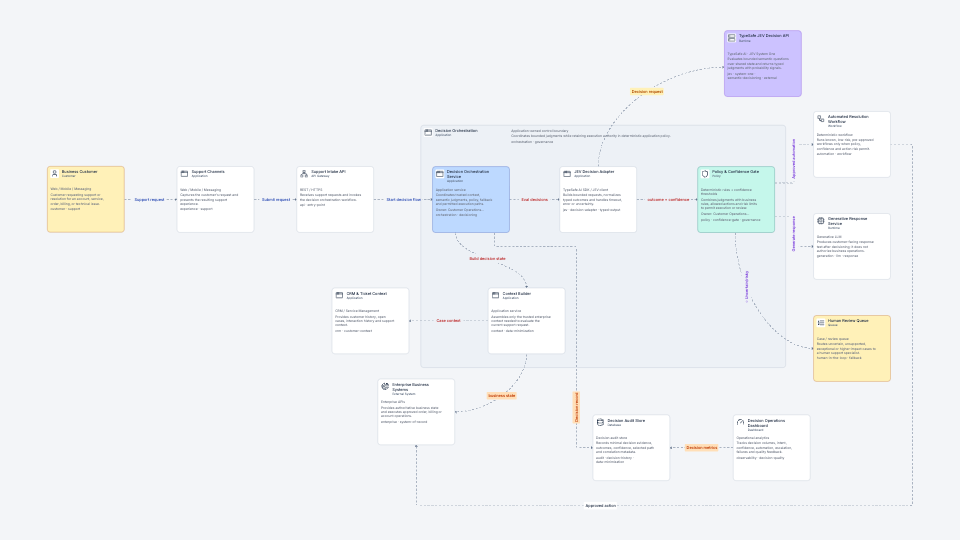Select the 'Case context' edge label

448,321
